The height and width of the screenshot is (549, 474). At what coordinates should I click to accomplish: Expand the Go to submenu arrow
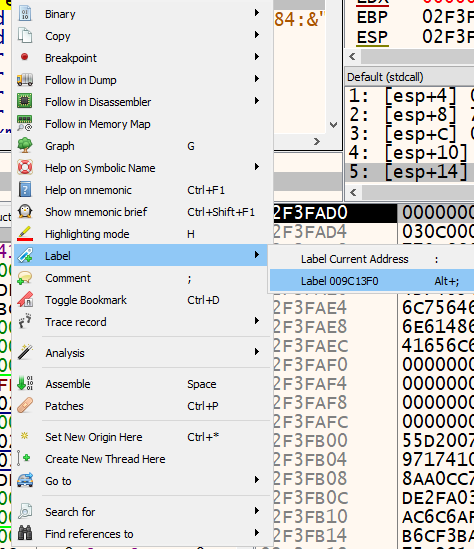click(257, 480)
